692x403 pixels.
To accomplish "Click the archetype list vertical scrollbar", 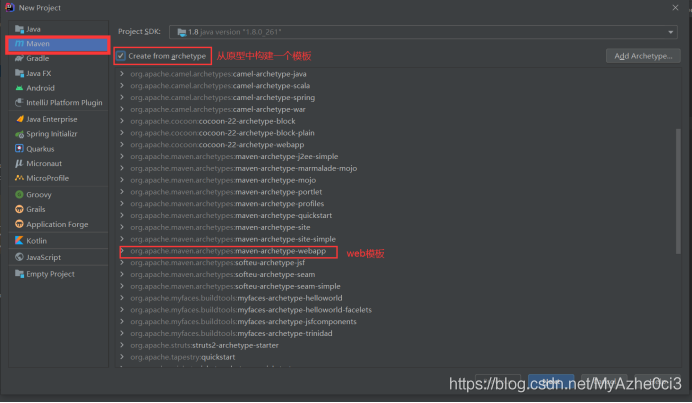I will [678, 191].
